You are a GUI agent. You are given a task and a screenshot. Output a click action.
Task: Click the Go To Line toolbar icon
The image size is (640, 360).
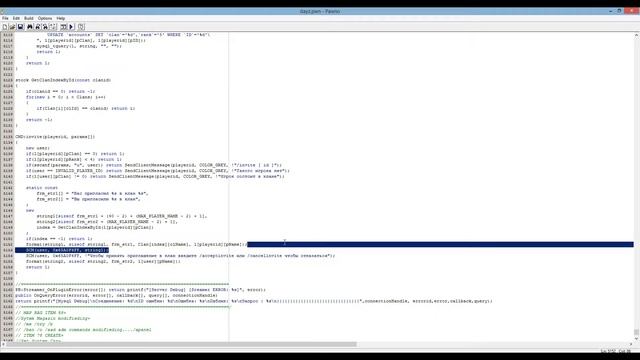pyautogui.click(x=53, y=27)
